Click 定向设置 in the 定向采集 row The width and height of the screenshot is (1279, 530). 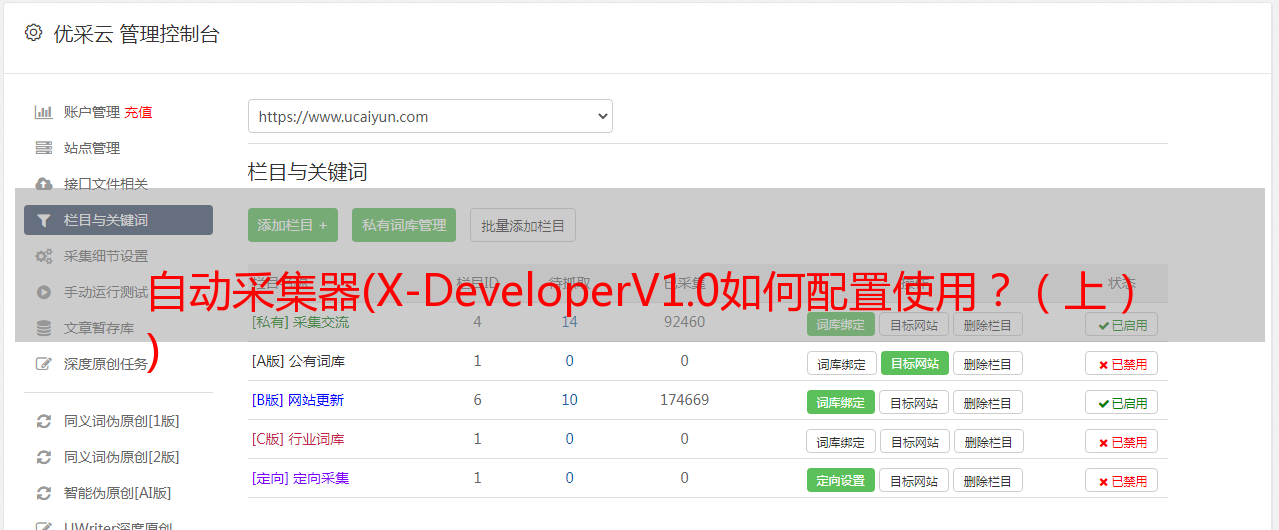841,480
